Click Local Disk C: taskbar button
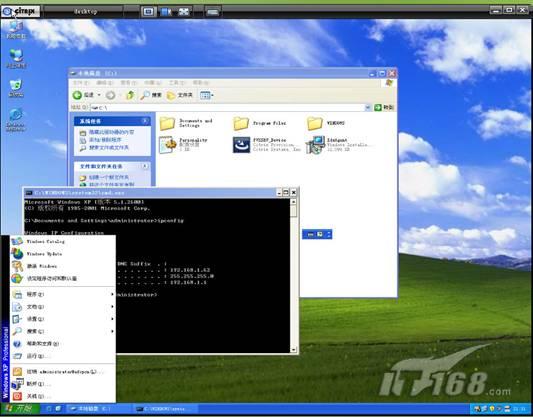This screenshot has width=533, height=417. coord(98,409)
